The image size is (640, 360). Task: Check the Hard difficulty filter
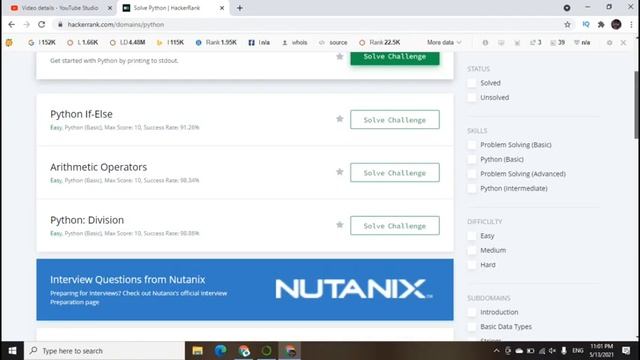coord(472,264)
